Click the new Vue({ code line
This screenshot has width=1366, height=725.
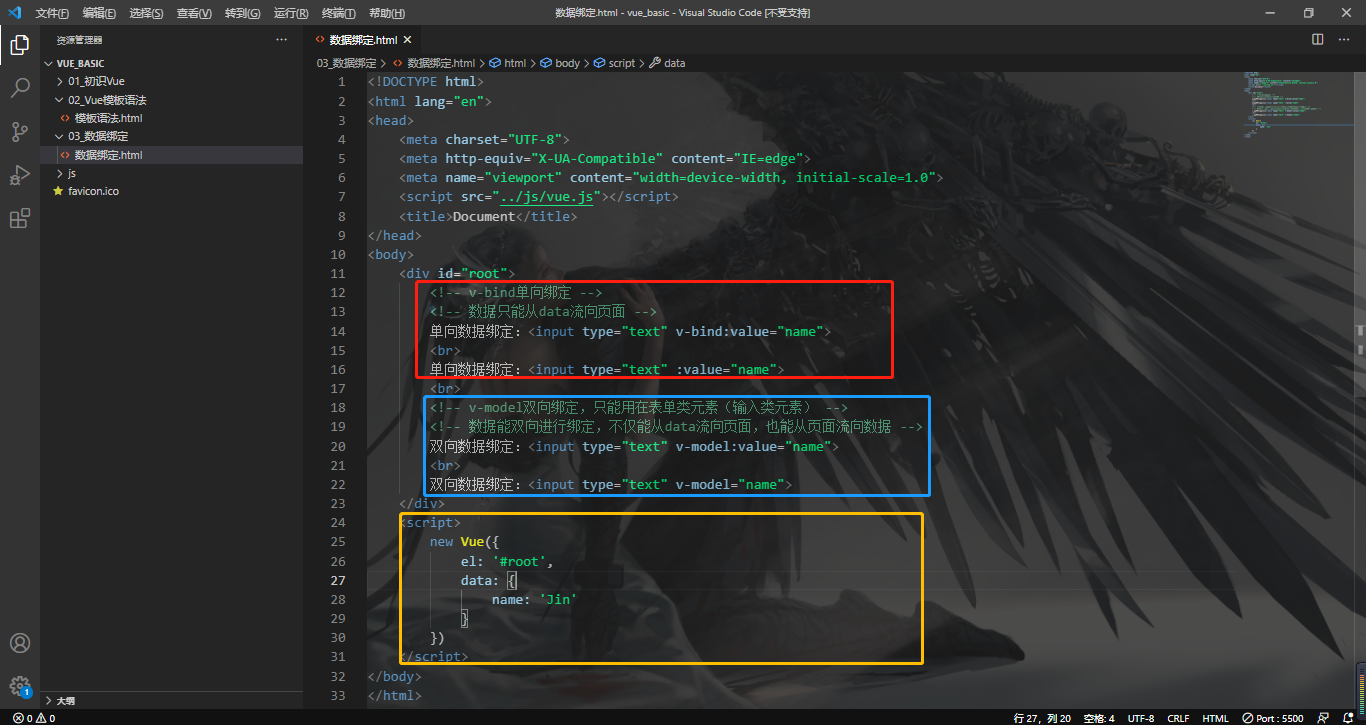pos(464,542)
